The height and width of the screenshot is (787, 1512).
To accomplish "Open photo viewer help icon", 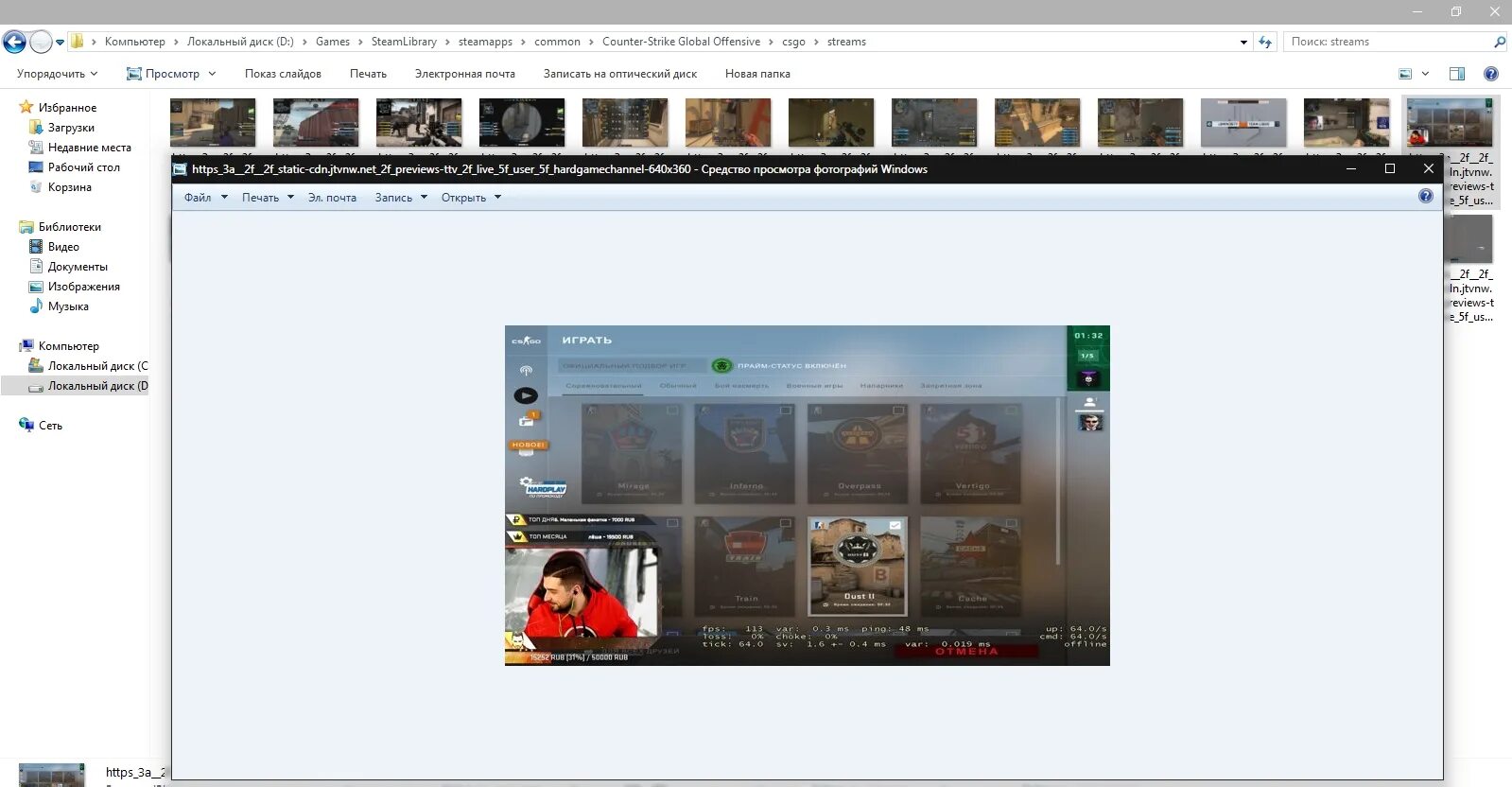I will pos(1426,197).
